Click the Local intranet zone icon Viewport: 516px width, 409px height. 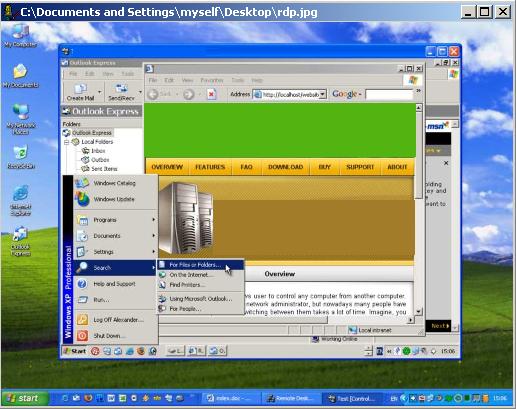tap(353, 330)
